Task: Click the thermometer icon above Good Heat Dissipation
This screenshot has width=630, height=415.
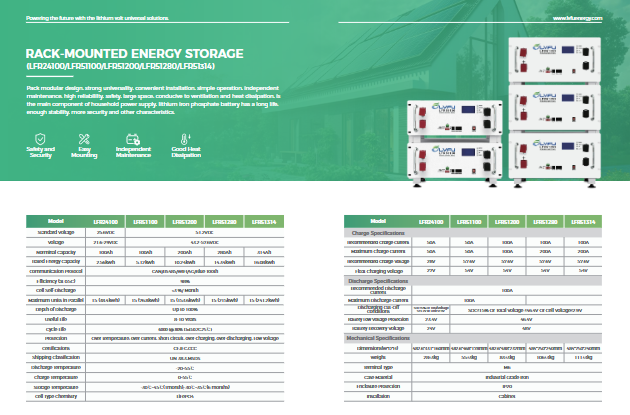Action: [185, 139]
